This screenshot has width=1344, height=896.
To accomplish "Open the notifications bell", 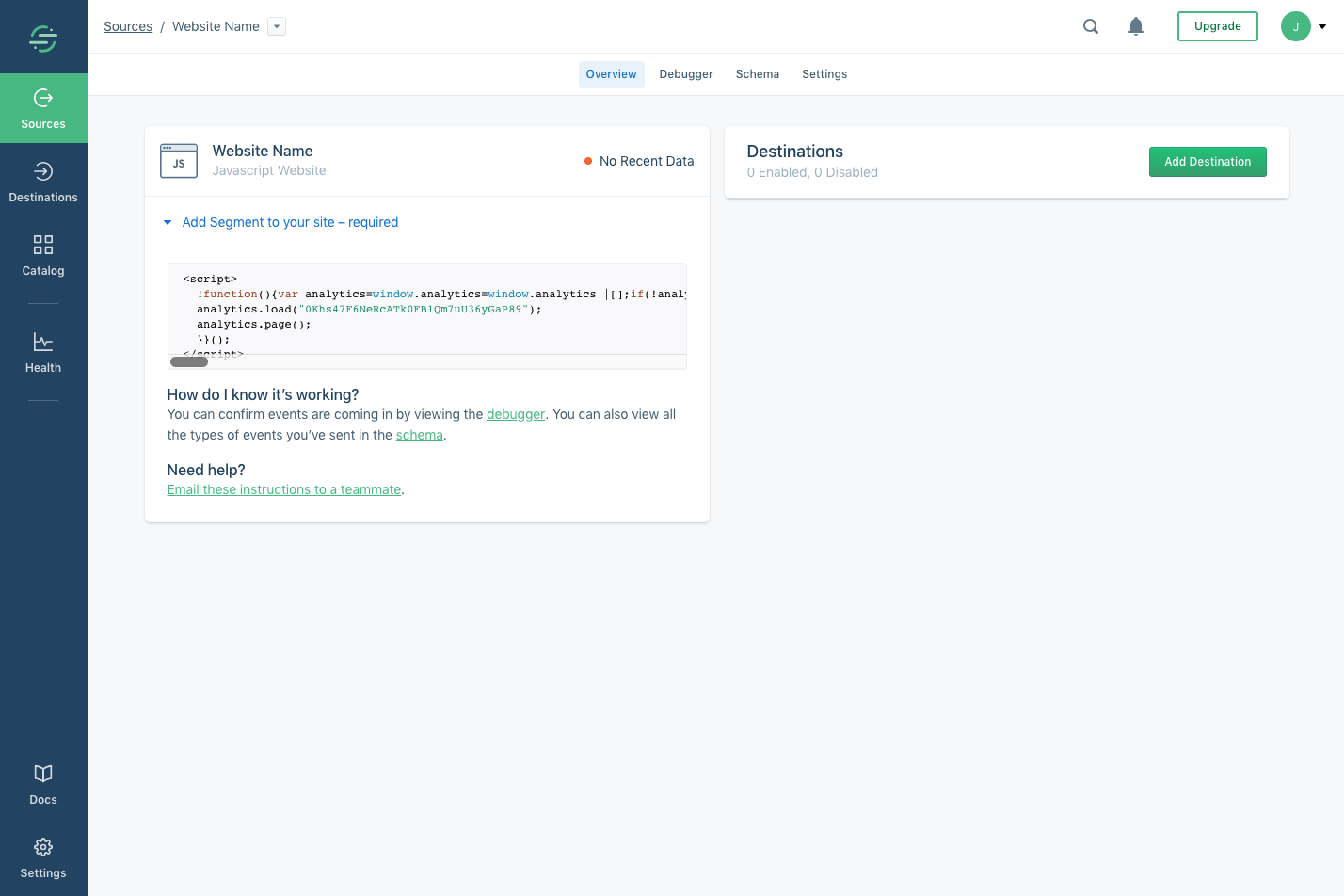I will 1136,26.
